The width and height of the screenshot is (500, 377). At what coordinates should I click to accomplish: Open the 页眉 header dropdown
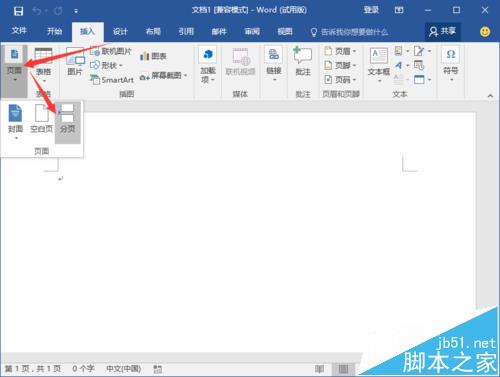pyautogui.click(x=340, y=51)
